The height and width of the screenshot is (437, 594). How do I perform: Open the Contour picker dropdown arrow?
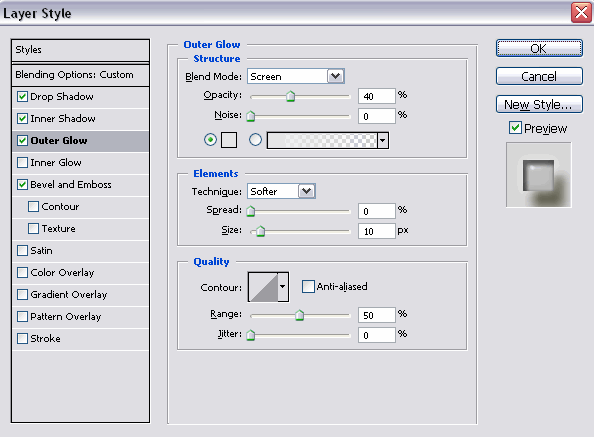[283, 287]
